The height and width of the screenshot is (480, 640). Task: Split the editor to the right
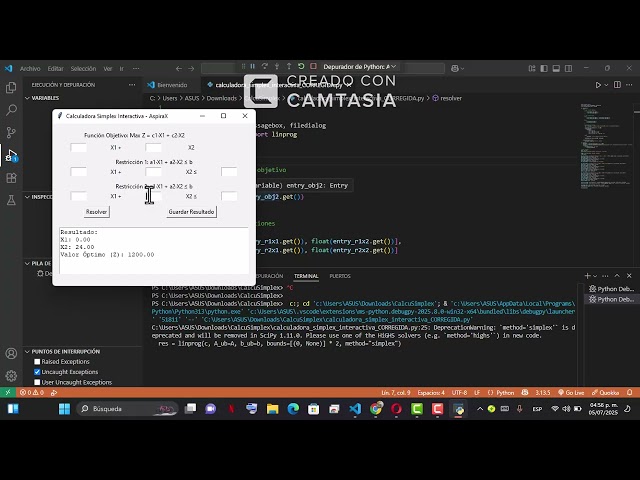(x=617, y=85)
